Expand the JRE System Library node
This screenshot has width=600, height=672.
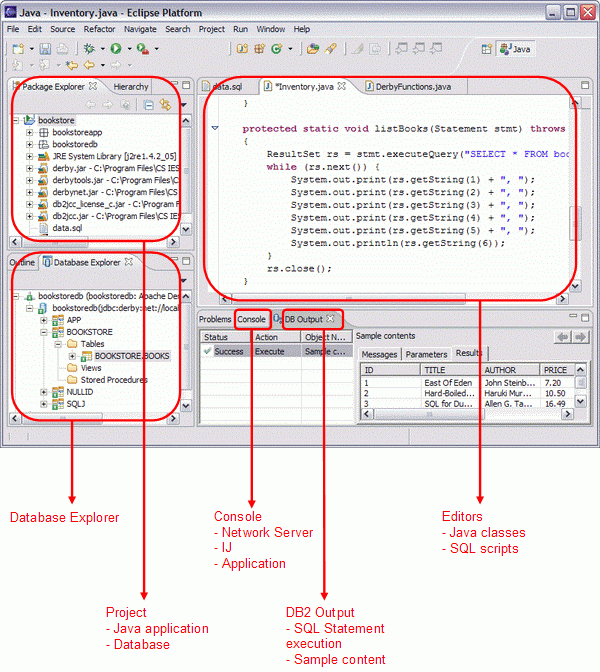30,156
